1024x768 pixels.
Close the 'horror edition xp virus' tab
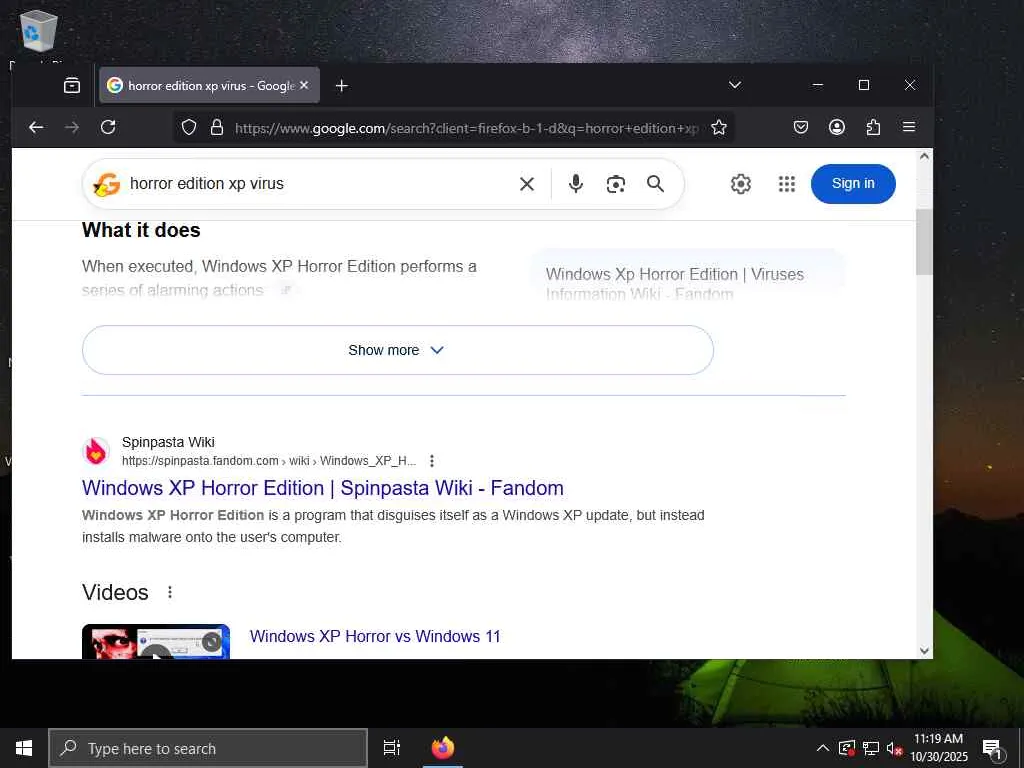304,86
